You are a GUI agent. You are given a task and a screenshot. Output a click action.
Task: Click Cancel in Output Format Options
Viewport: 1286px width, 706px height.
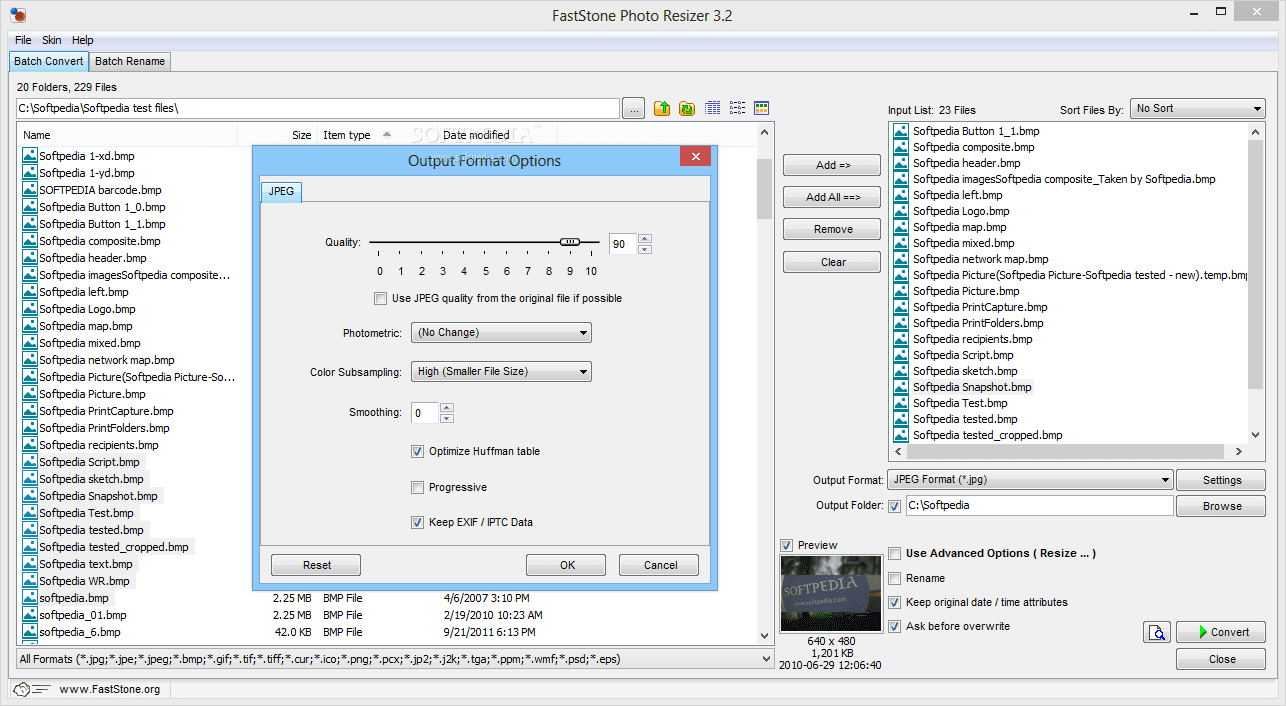coord(660,565)
